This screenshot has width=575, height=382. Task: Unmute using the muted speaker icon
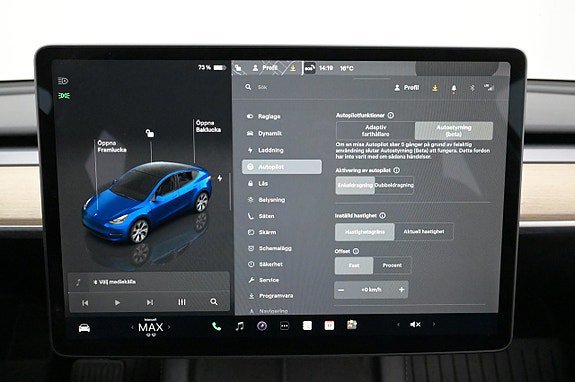[415, 324]
